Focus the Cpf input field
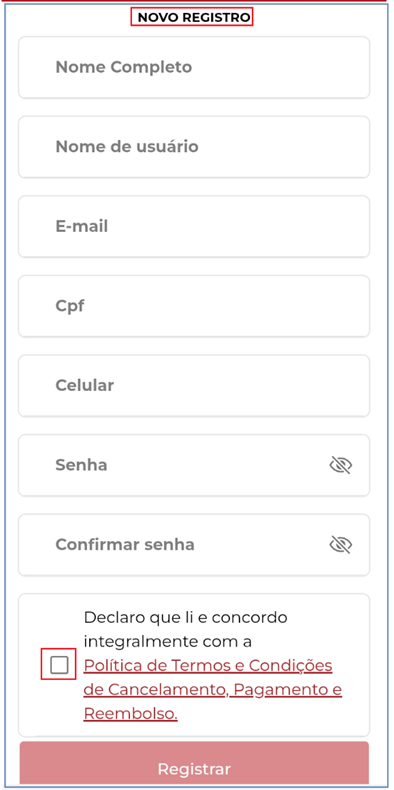 [x=194, y=306]
